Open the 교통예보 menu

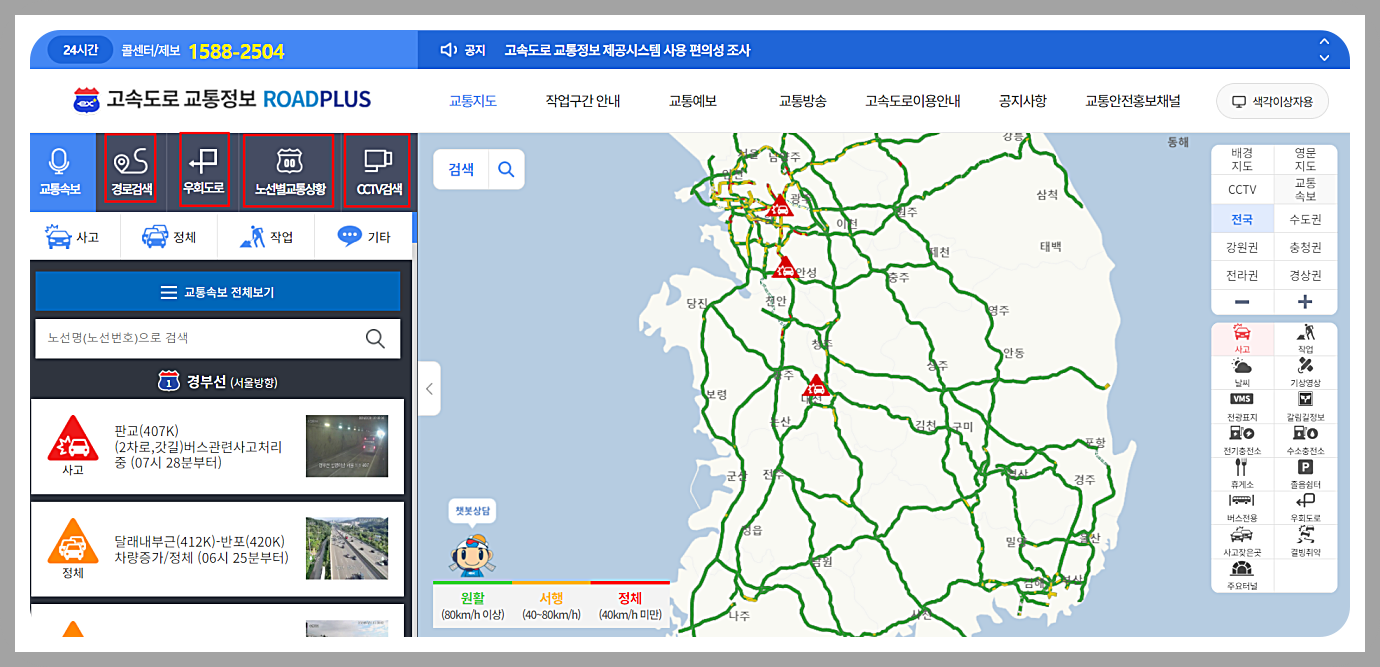click(693, 101)
